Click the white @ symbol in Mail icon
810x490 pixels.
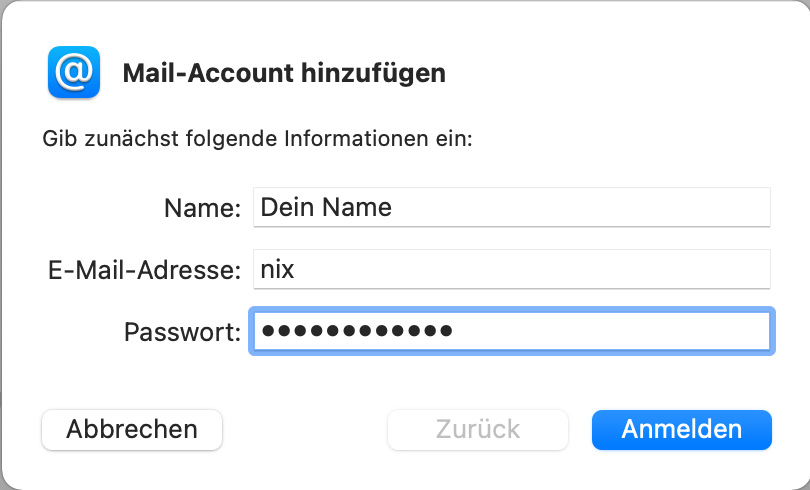[x=74, y=71]
